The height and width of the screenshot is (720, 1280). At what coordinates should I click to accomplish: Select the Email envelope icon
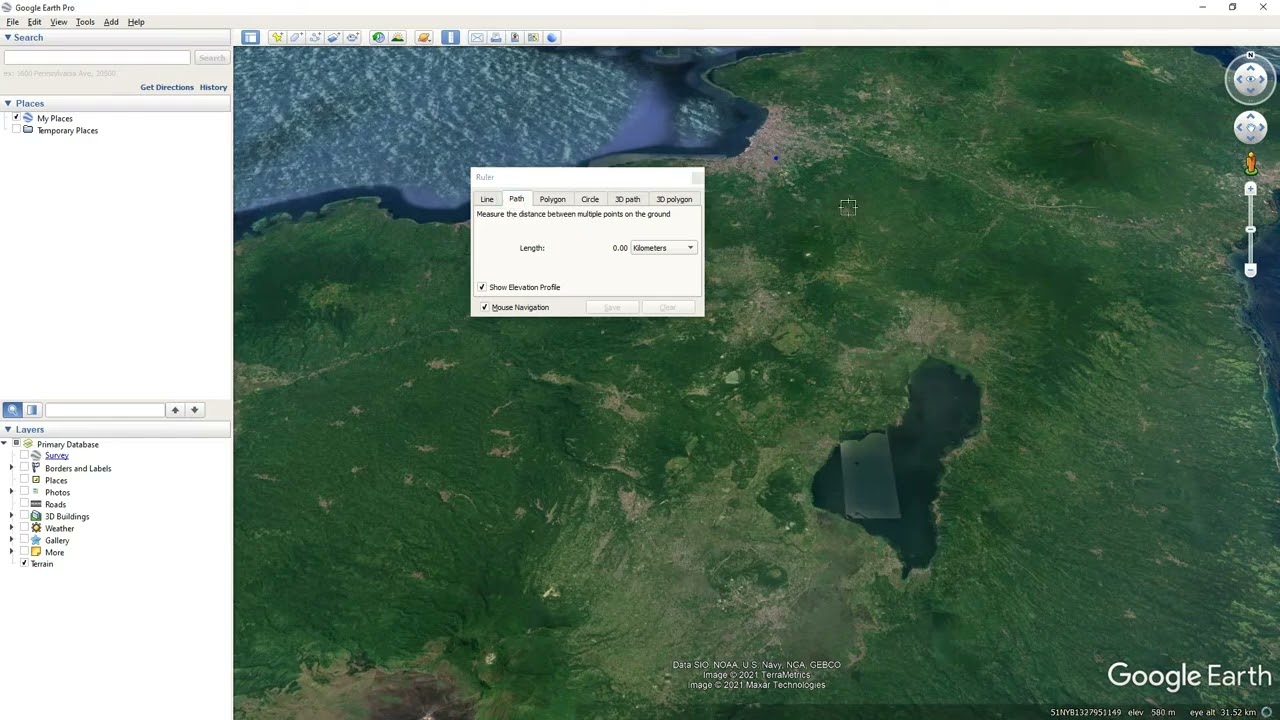point(477,37)
